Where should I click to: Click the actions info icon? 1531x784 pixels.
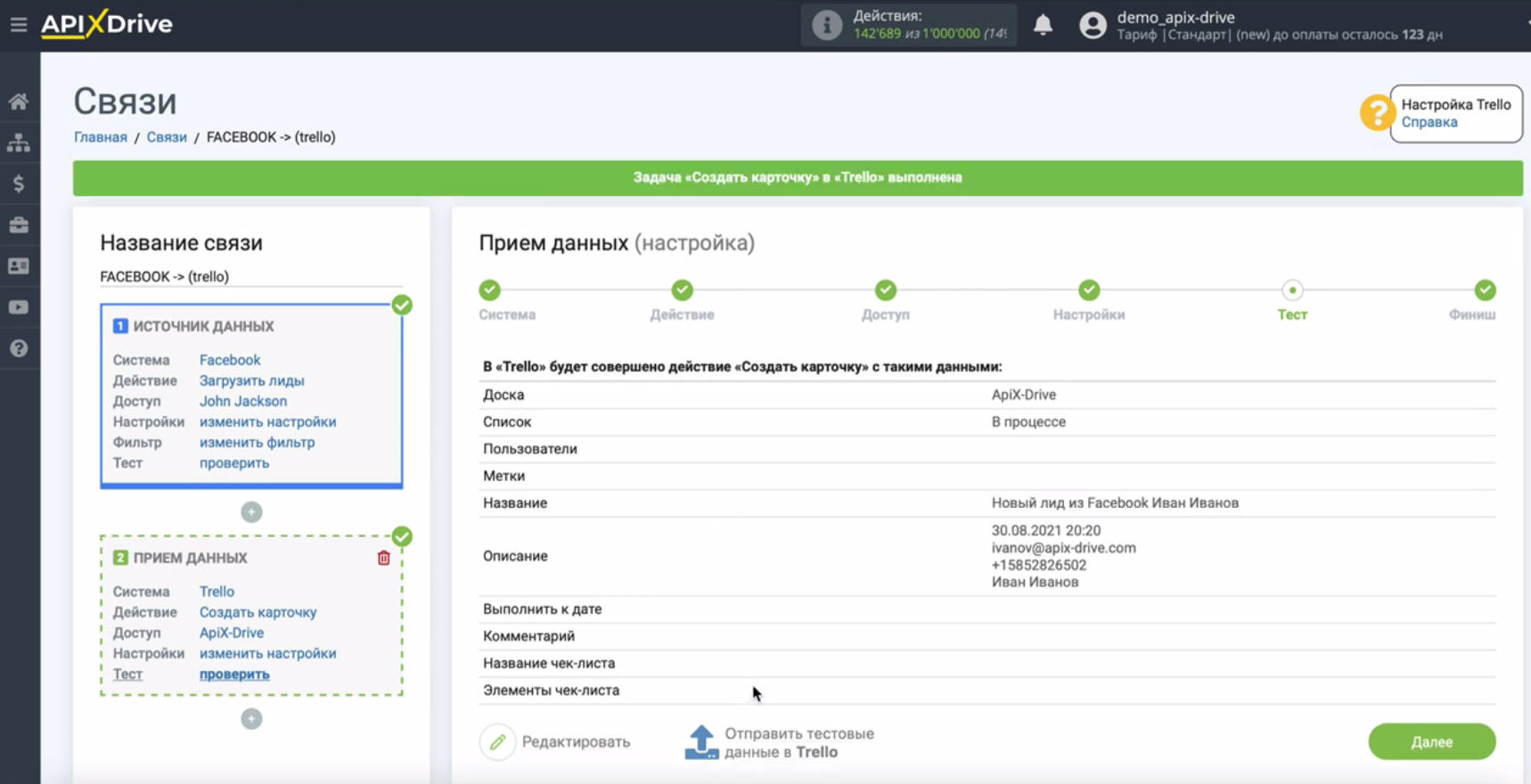click(827, 25)
